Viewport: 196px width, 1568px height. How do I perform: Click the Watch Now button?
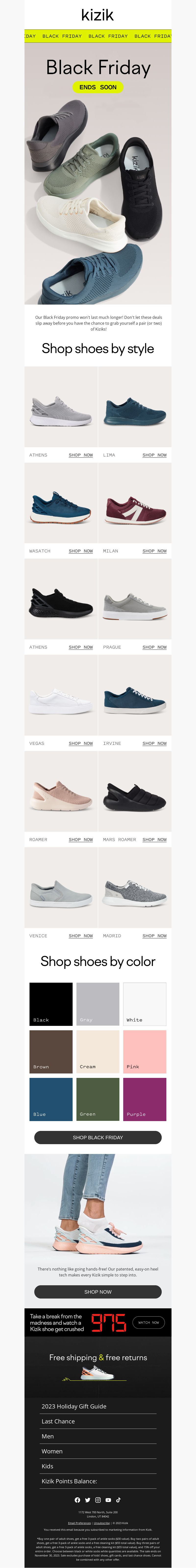point(149,1322)
